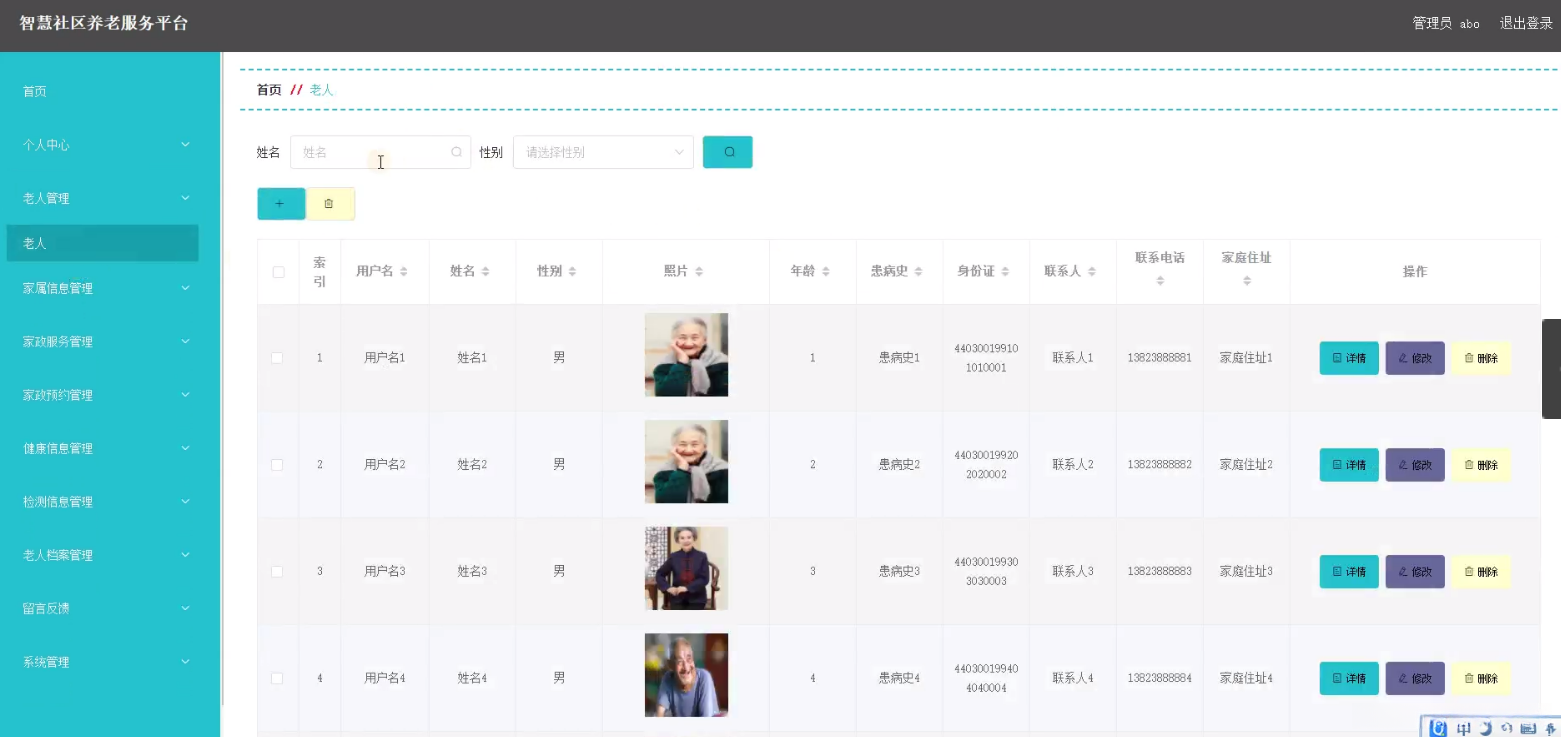Sort the table by 年龄 column
Screen dimensions: 1561x737
[826, 272]
